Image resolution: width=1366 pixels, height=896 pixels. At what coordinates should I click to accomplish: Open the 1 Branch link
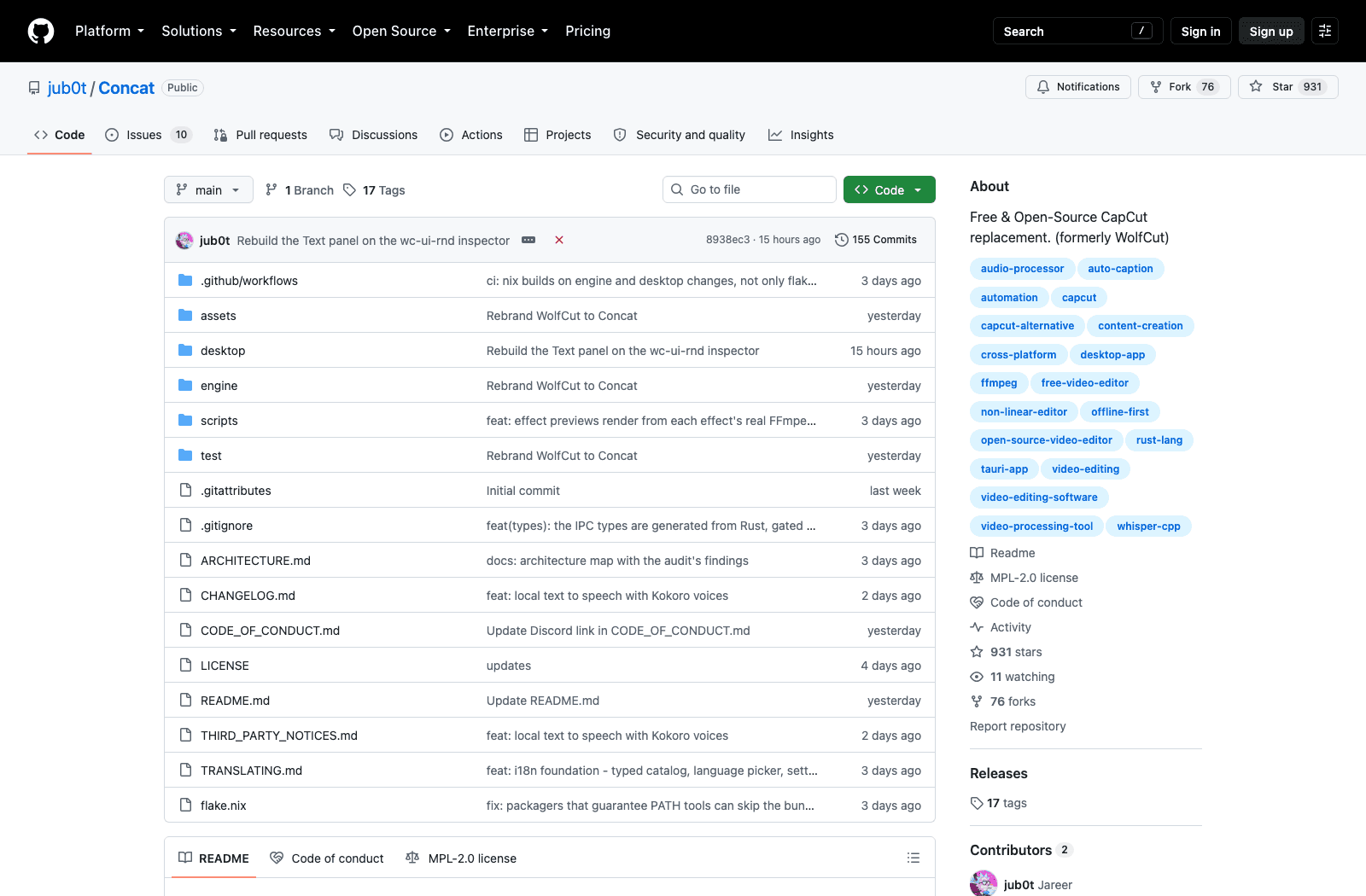click(300, 189)
